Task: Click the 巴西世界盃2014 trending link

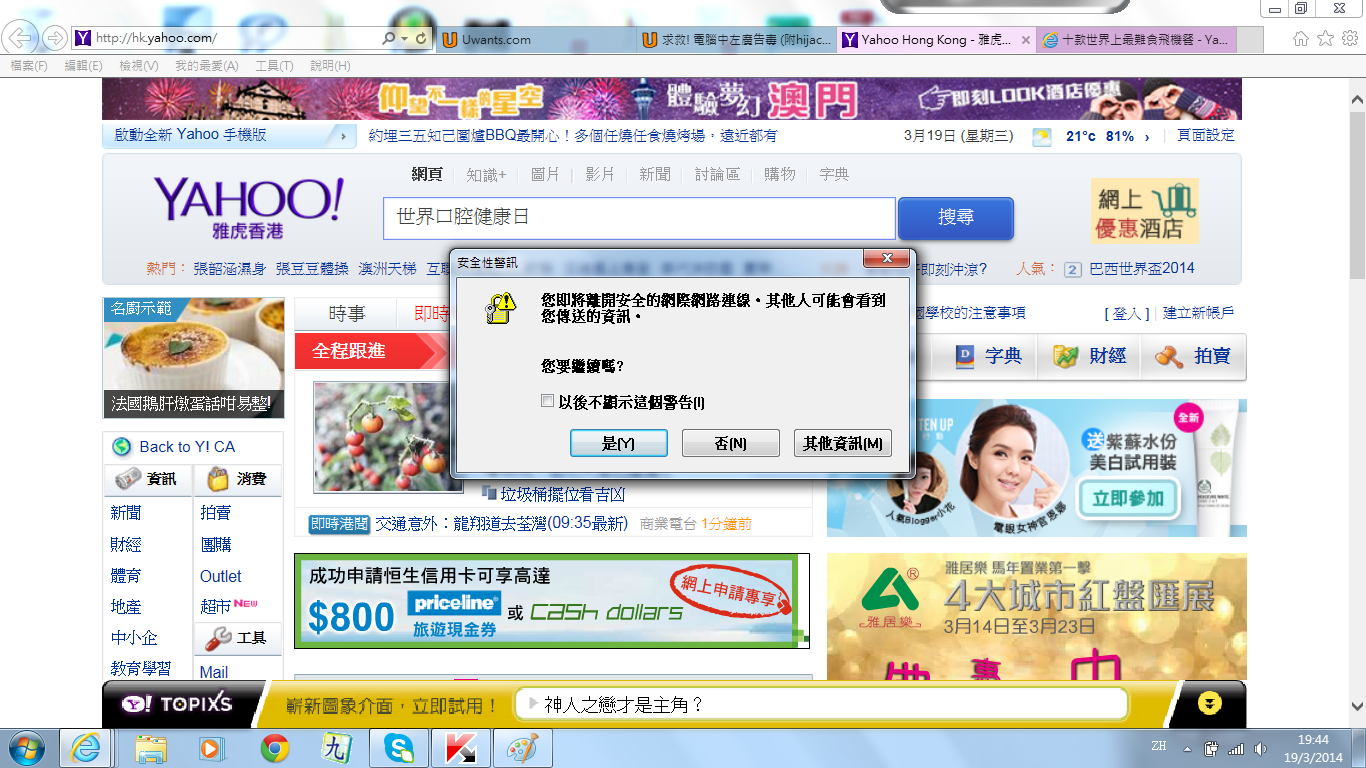Action: tap(1141, 268)
